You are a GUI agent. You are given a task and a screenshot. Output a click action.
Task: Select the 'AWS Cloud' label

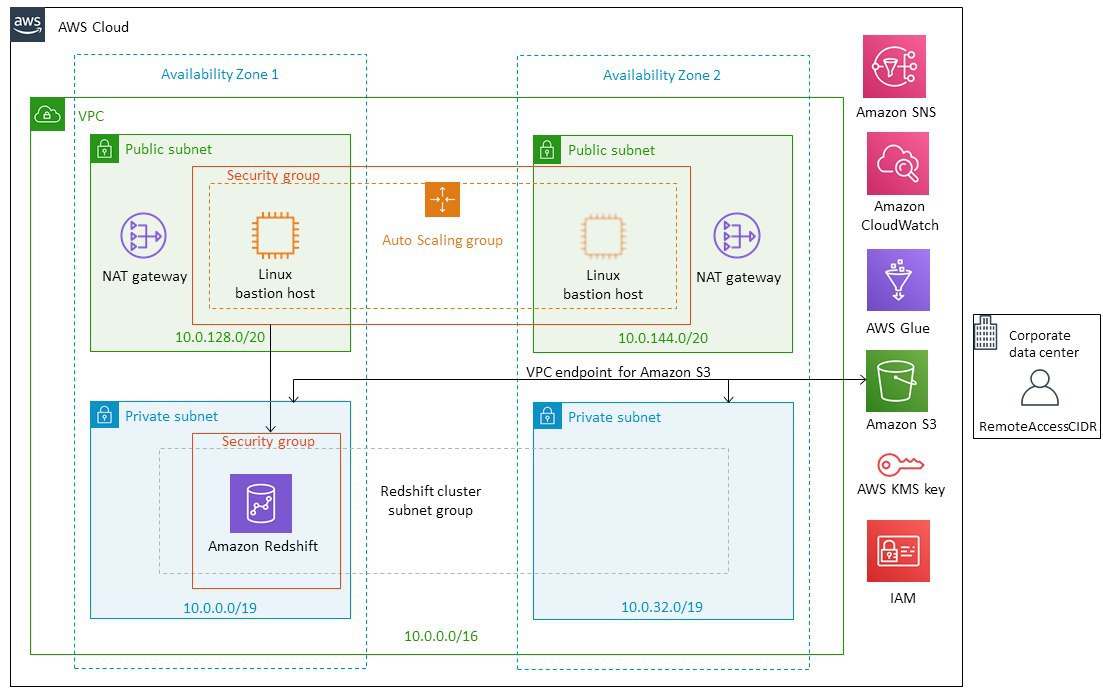(x=94, y=27)
